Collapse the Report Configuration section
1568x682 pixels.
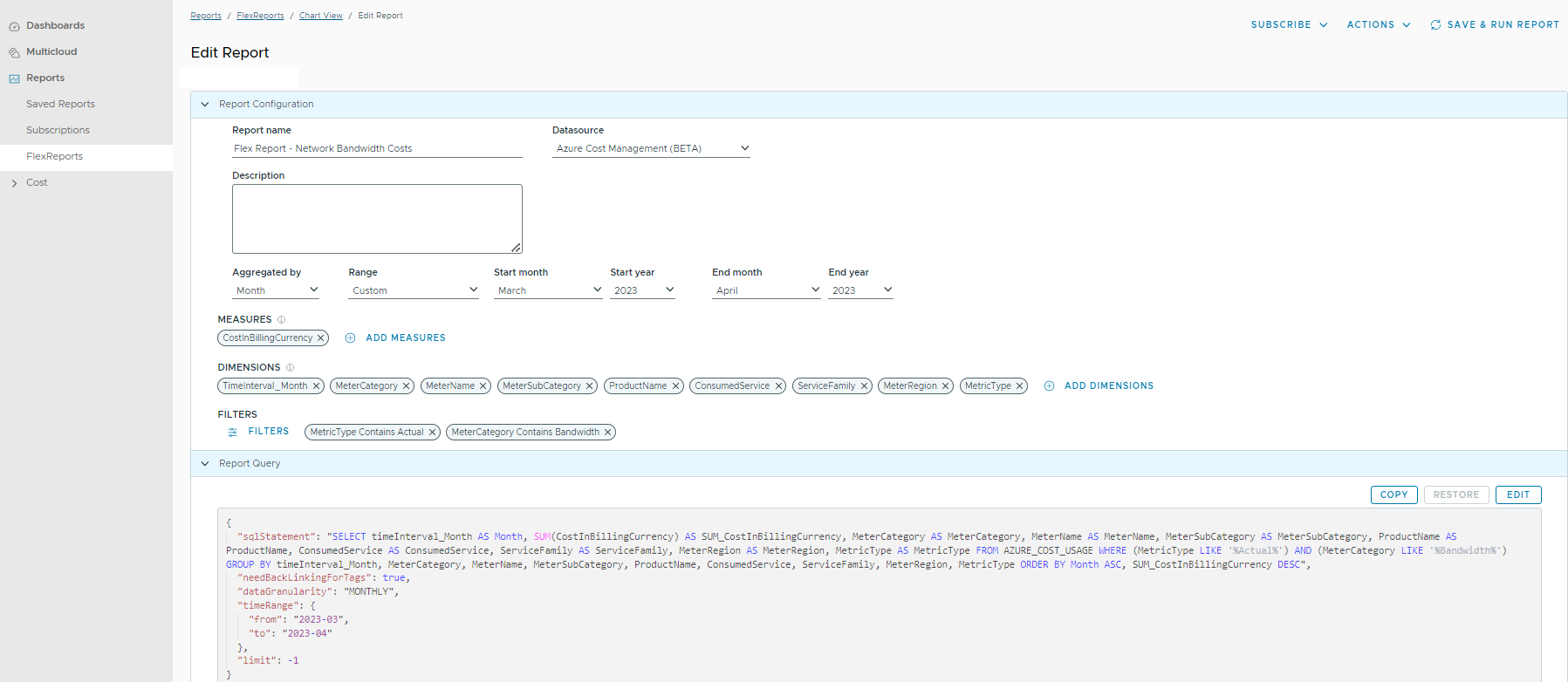click(x=205, y=105)
